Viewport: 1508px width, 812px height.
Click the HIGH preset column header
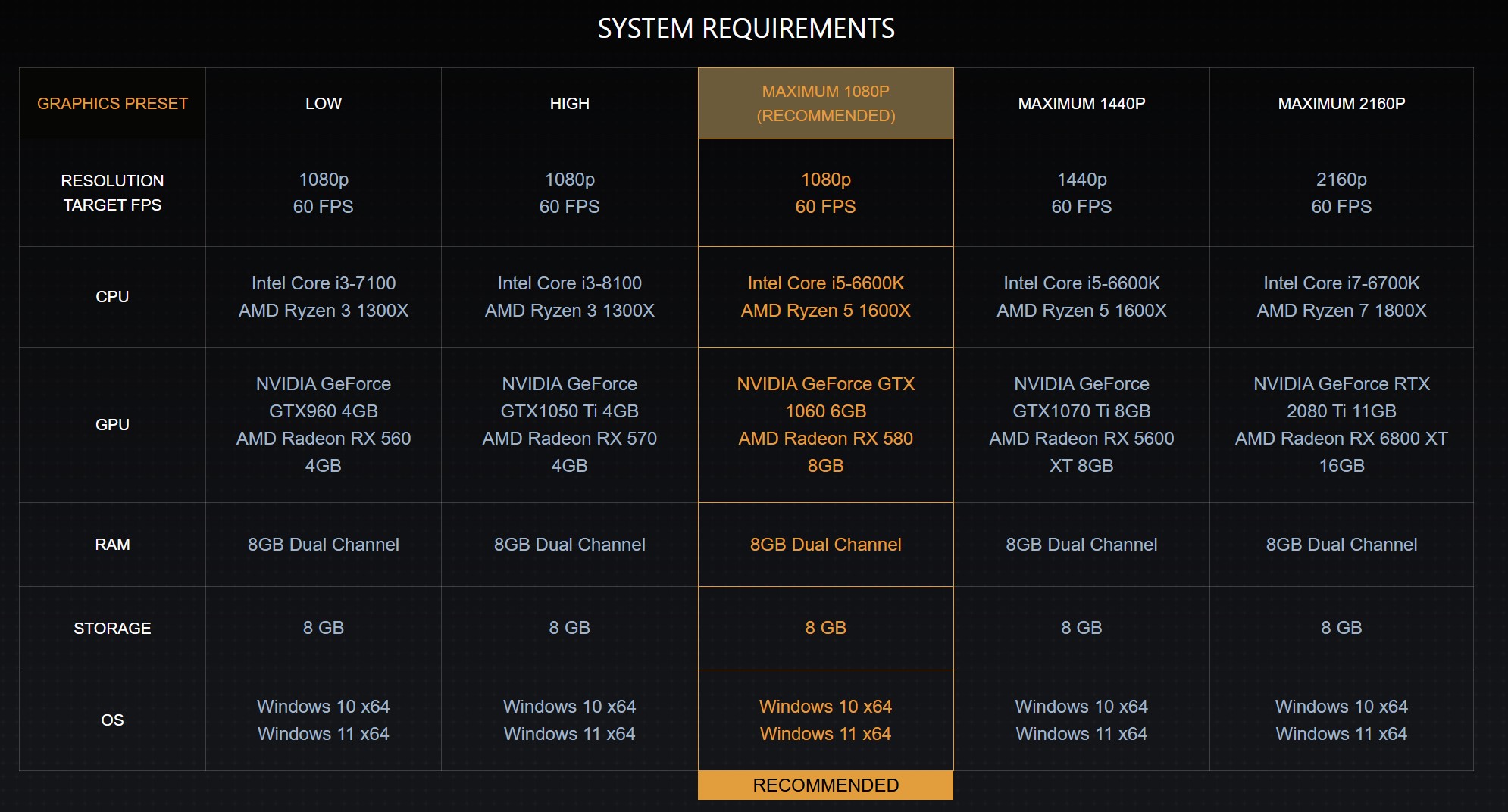569,104
